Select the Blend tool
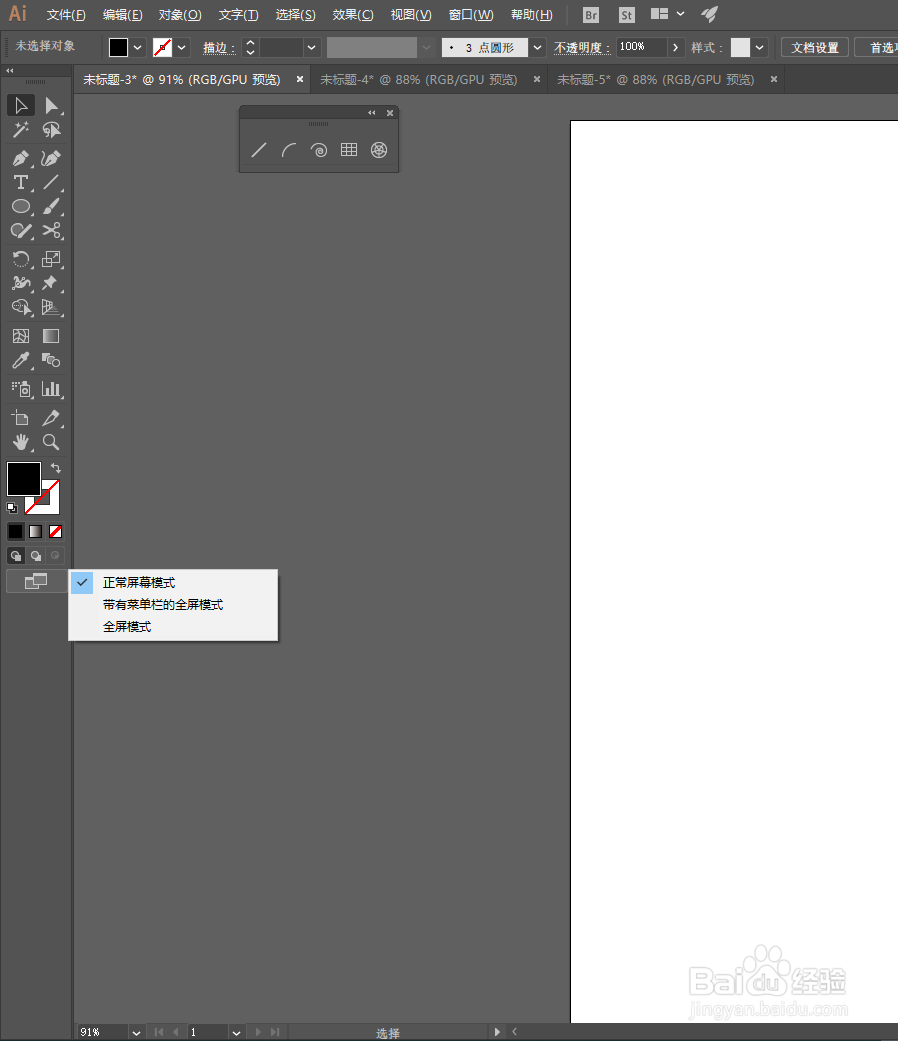This screenshot has width=898, height=1041. coord(51,360)
